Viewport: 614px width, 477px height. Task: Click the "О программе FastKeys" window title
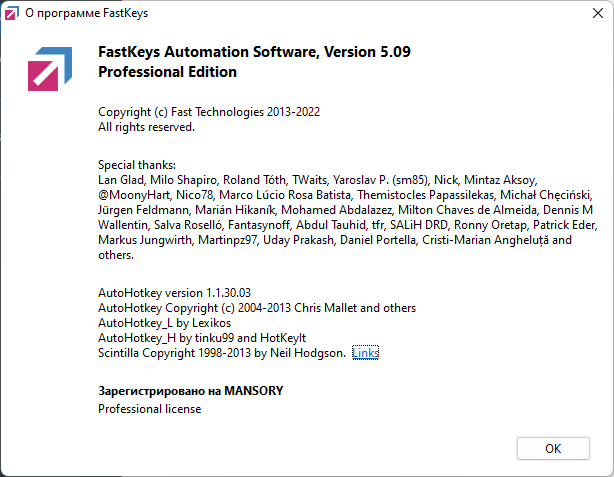[x=79, y=15]
